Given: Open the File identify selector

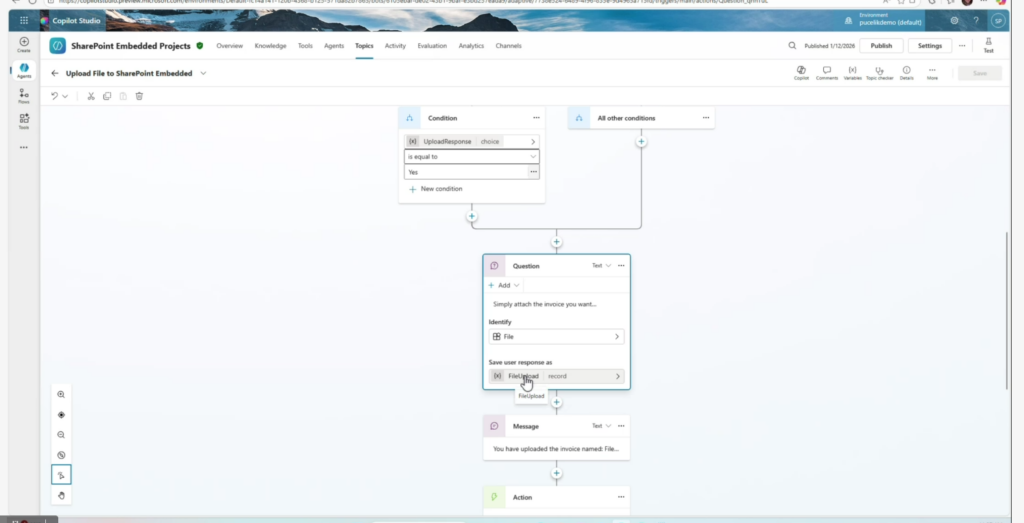Looking at the screenshot, I should [556, 337].
